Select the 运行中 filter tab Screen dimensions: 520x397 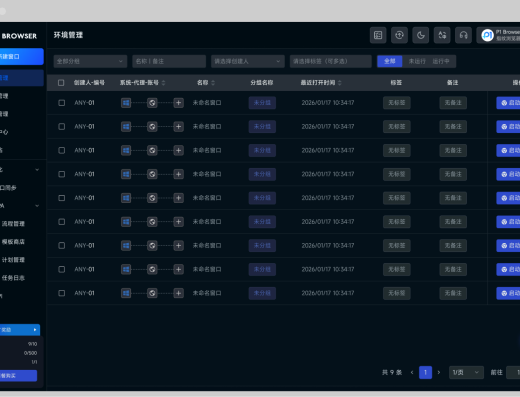click(441, 61)
